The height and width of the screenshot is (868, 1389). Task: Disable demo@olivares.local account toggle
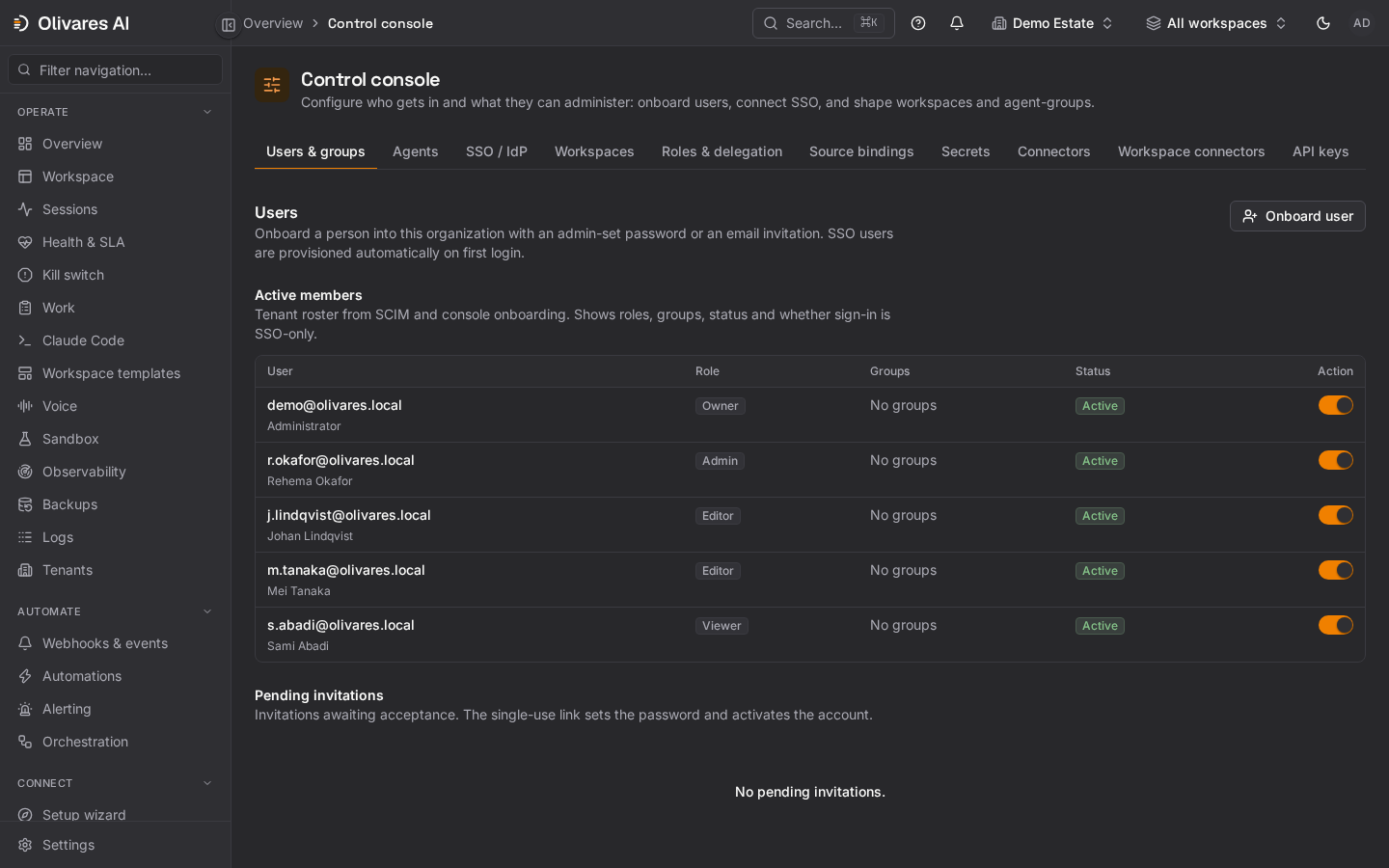[1336, 405]
